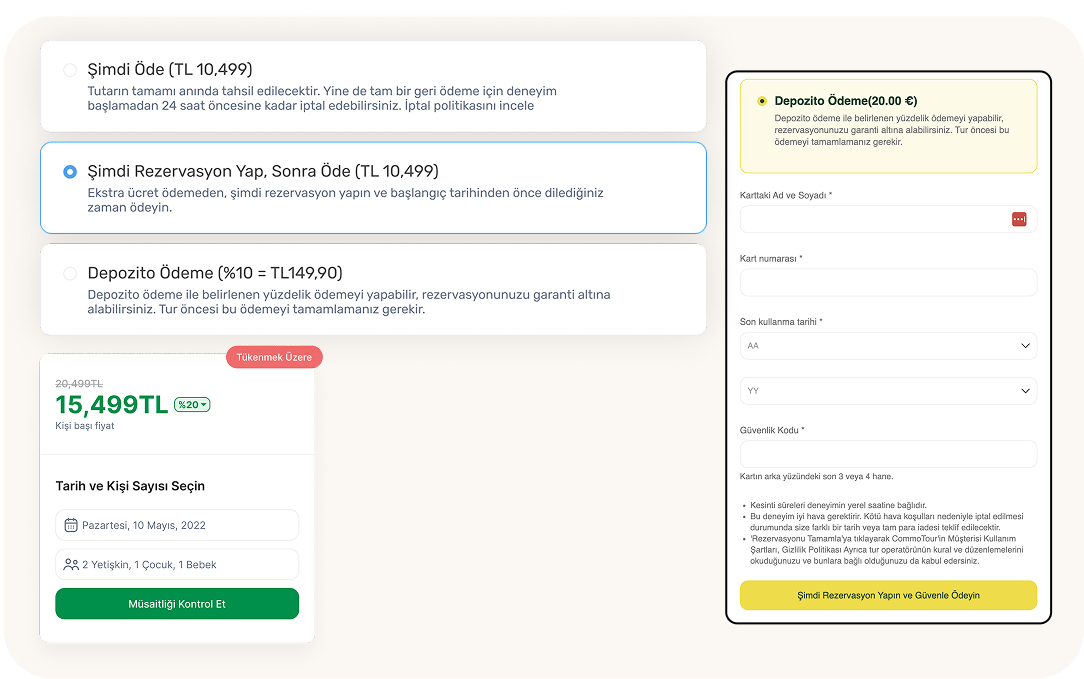Click the Tükenmek Üzere badge
The width and height of the screenshot is (1084, 679).
click(274, 357)
